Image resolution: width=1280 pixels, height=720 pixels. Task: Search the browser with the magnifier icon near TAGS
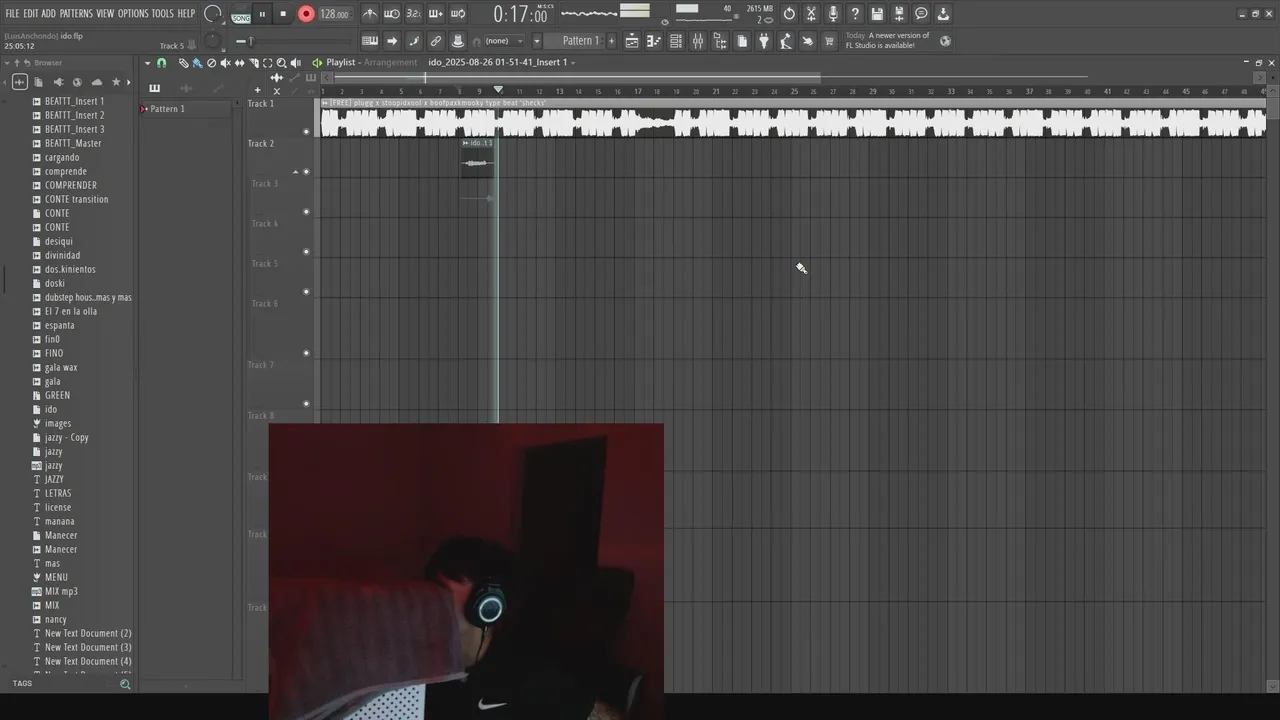pos(125,684)
